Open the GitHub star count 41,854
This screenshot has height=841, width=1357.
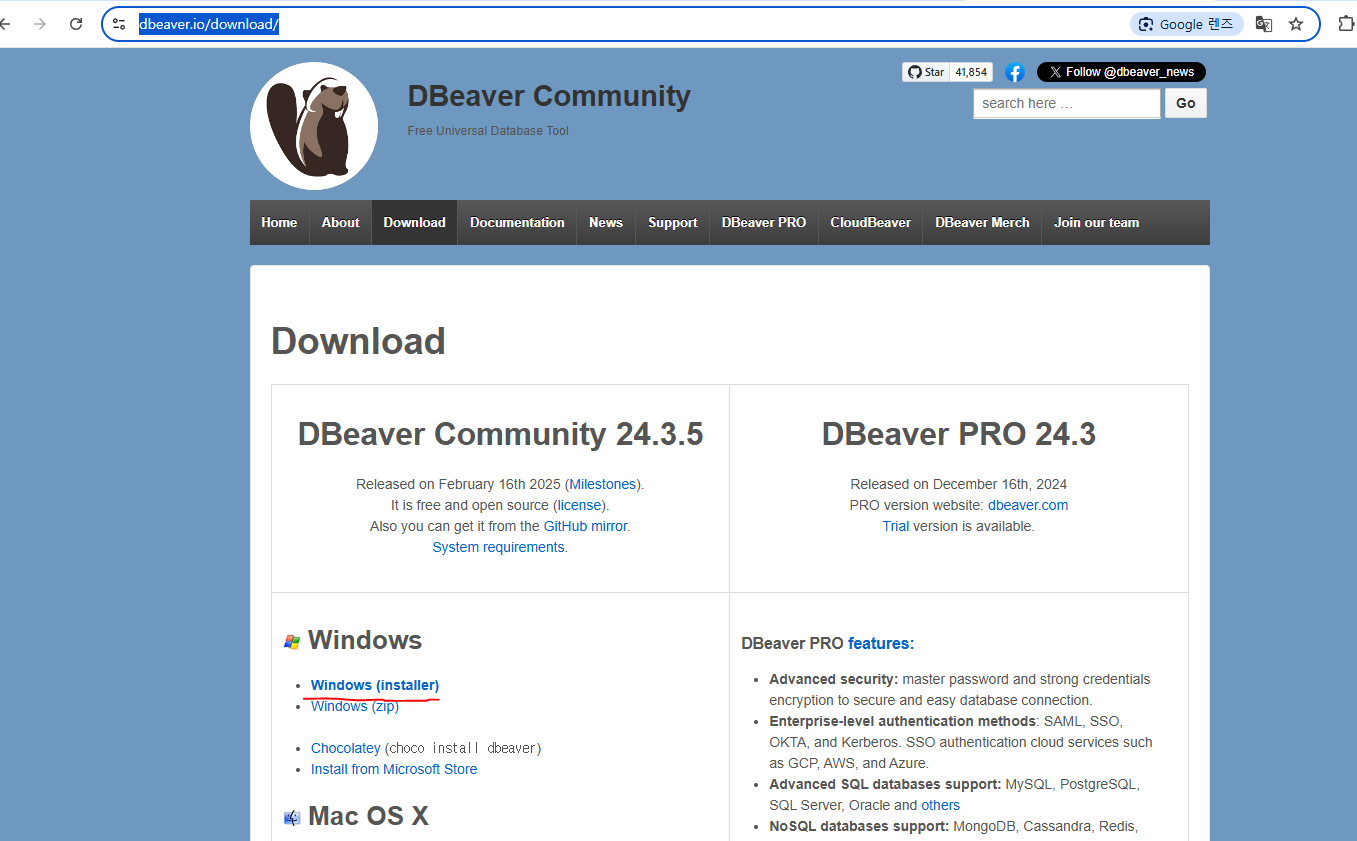971,72
